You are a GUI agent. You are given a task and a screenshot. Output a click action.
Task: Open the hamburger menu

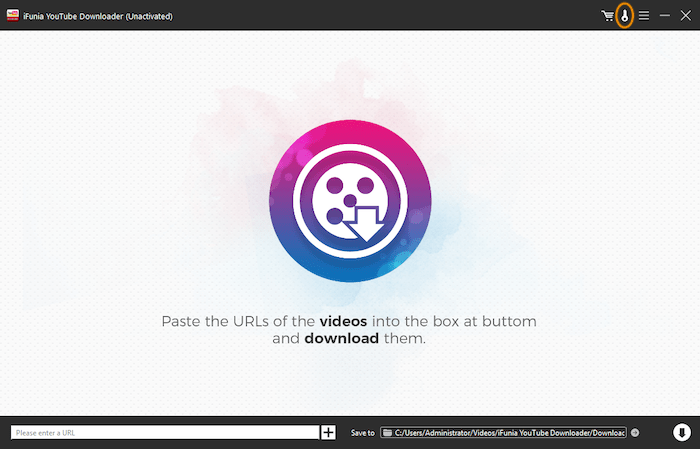(644, 16)
